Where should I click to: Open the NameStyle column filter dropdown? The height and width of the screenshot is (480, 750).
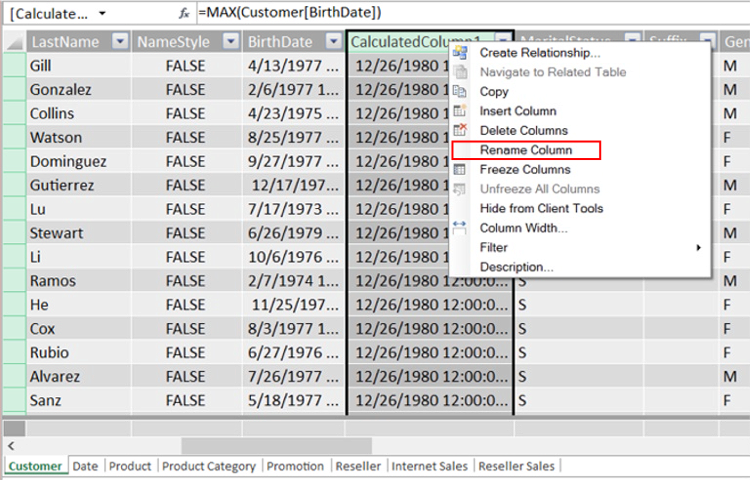[x=231, y=42]
